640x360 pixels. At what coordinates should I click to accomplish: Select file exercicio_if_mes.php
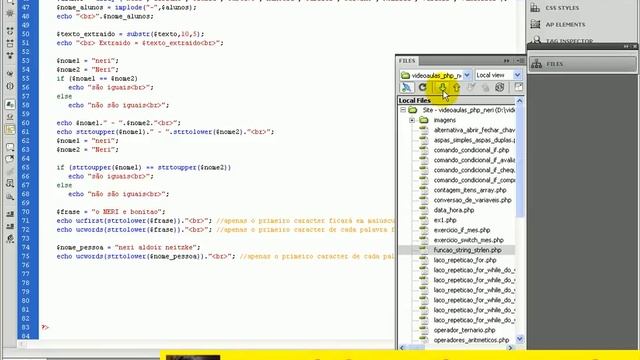pos(462,230)
